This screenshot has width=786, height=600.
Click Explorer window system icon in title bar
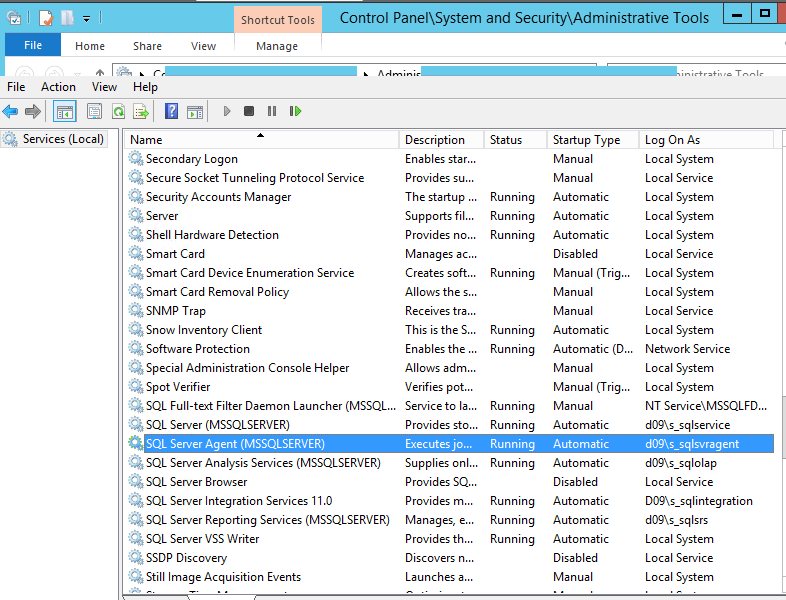(14, 18)
